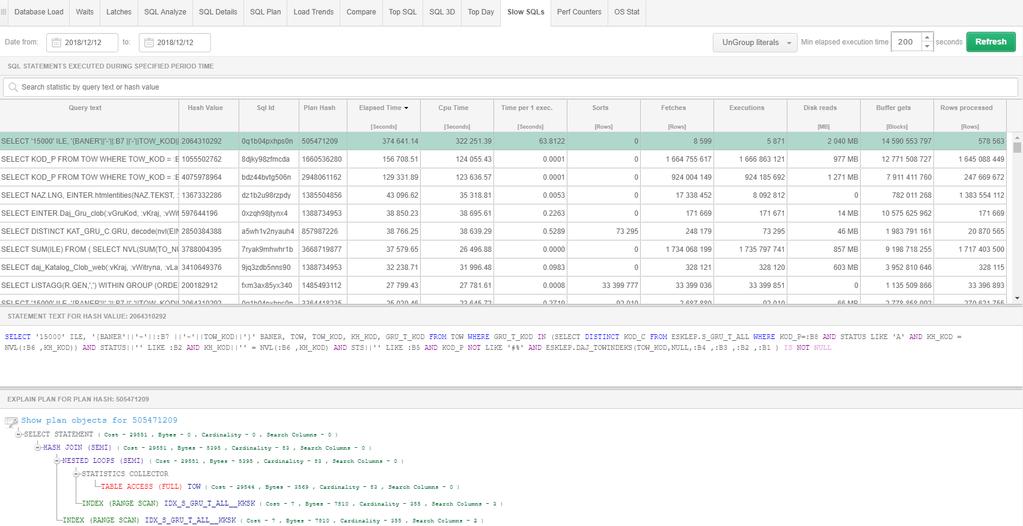Collapse the SELECT STATEMENT plan node

pos(19,434)
